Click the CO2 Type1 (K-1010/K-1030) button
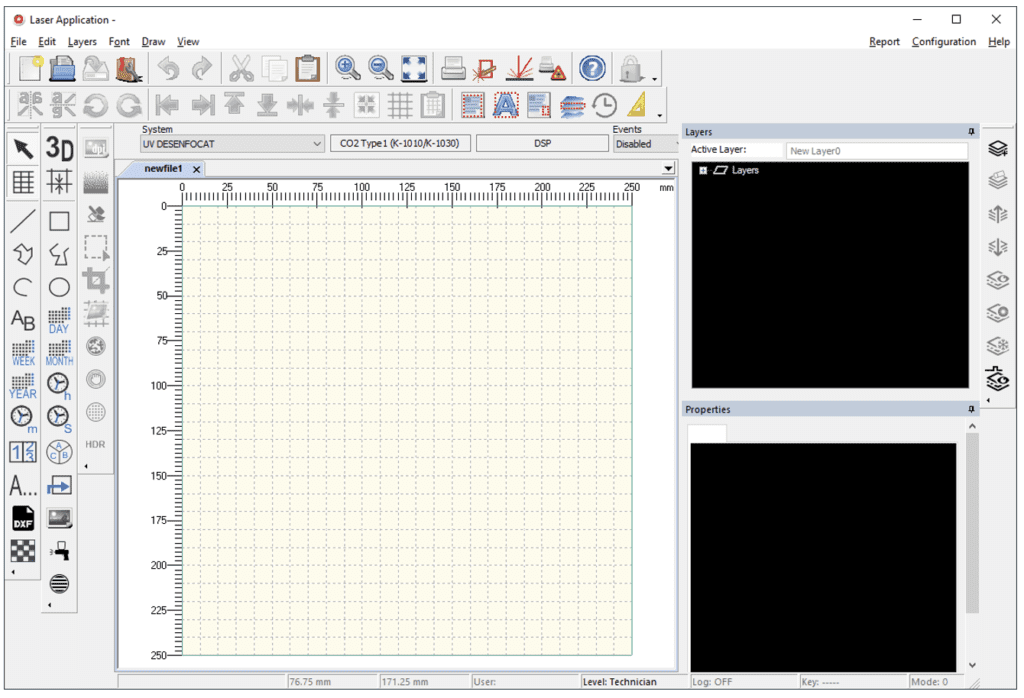 (400, 144)
